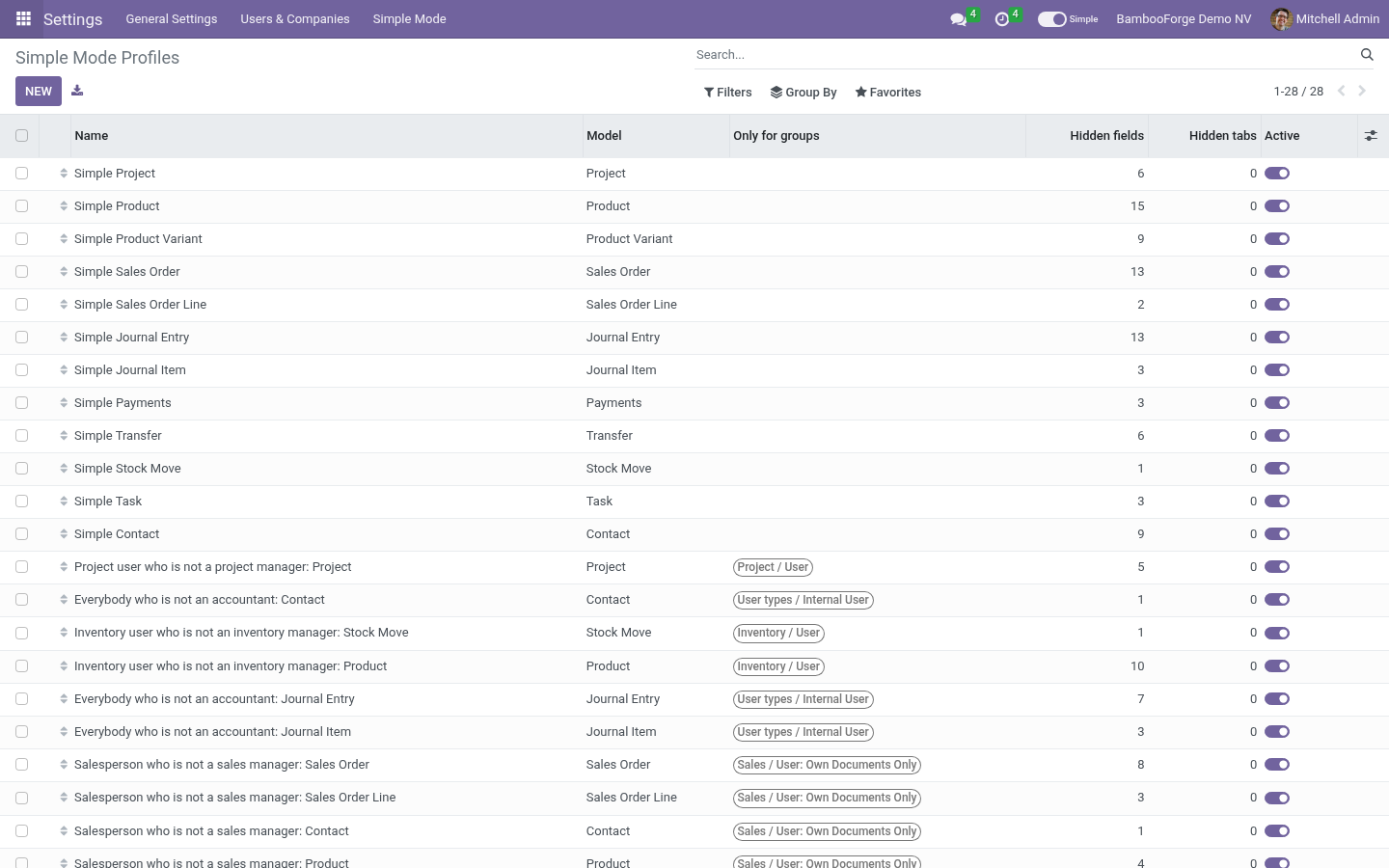This screenshot has height=868, width=1389.
Task: Click the search magnifier icon
Action: pyautogui.click(x=1367, y=55)
